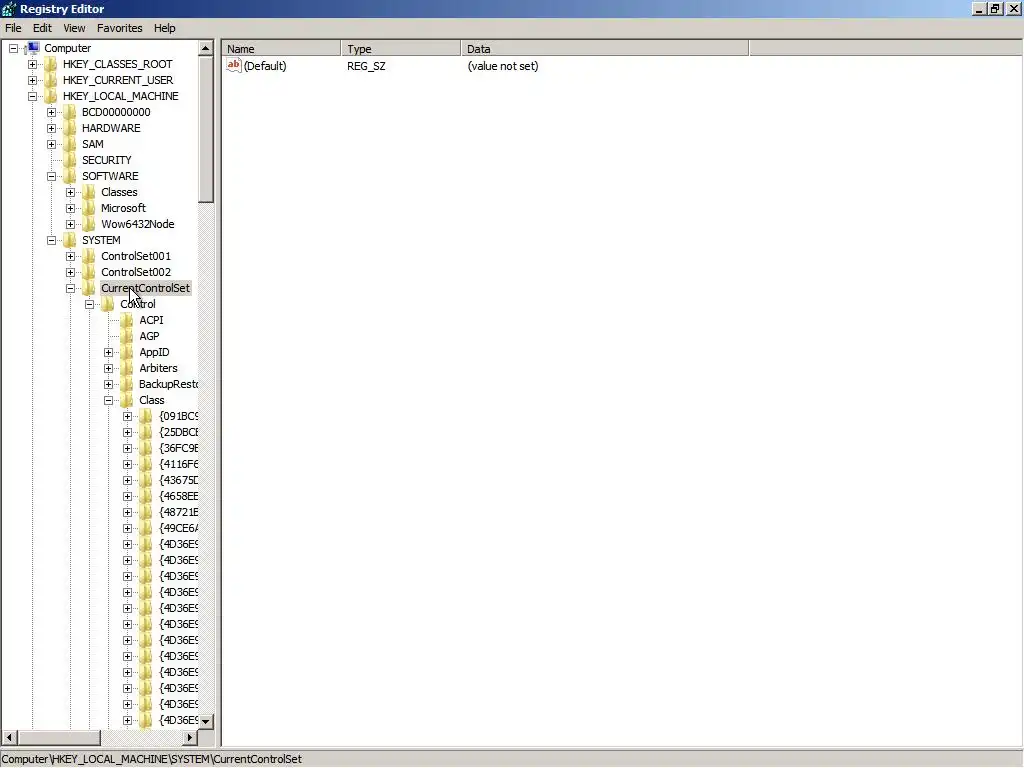Expand ControlSet002 key
Screen dimensions: 1024x768
(70, 272)
